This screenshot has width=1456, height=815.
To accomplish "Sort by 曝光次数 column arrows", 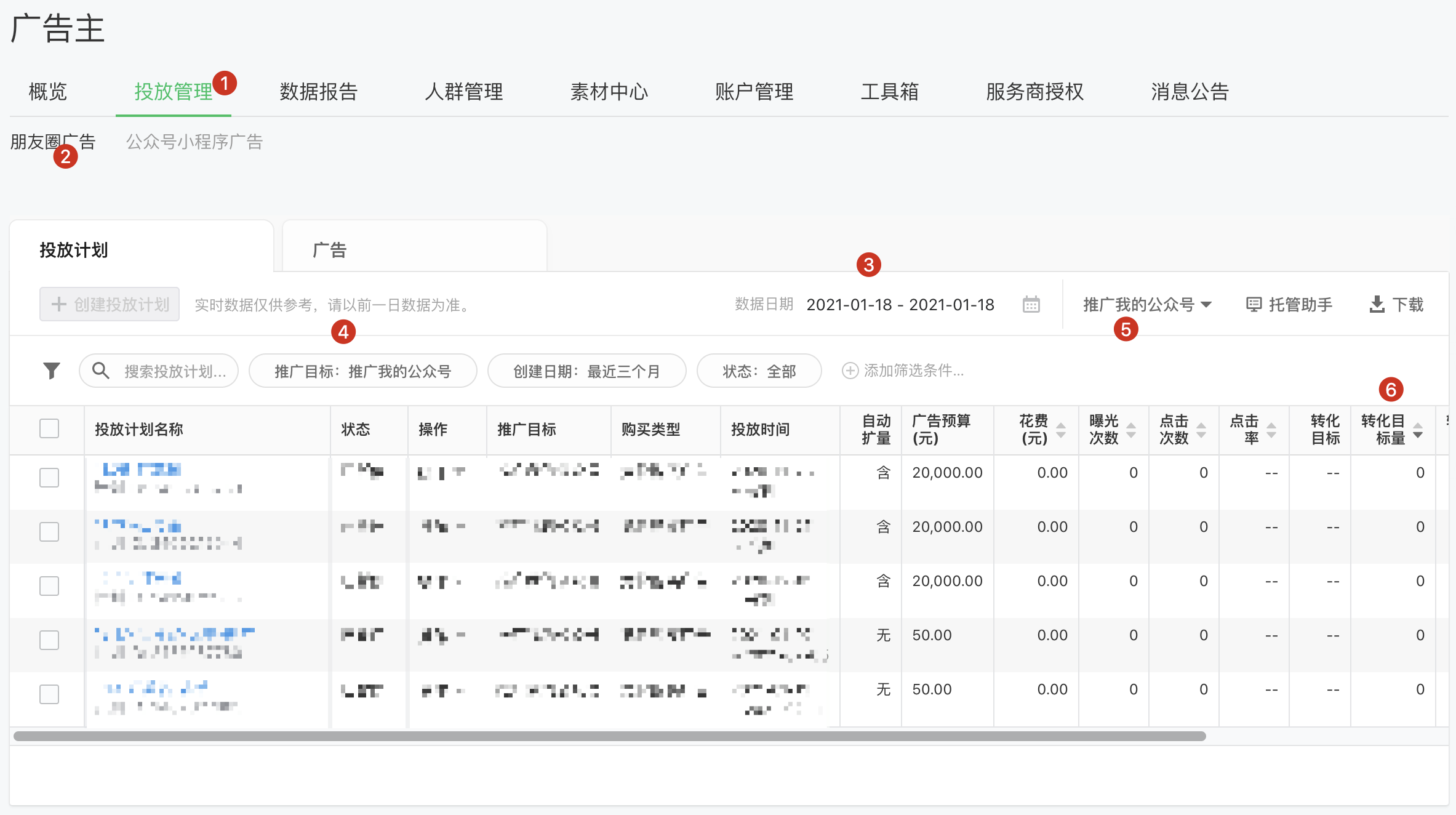I will click(x=1131, y=430).
